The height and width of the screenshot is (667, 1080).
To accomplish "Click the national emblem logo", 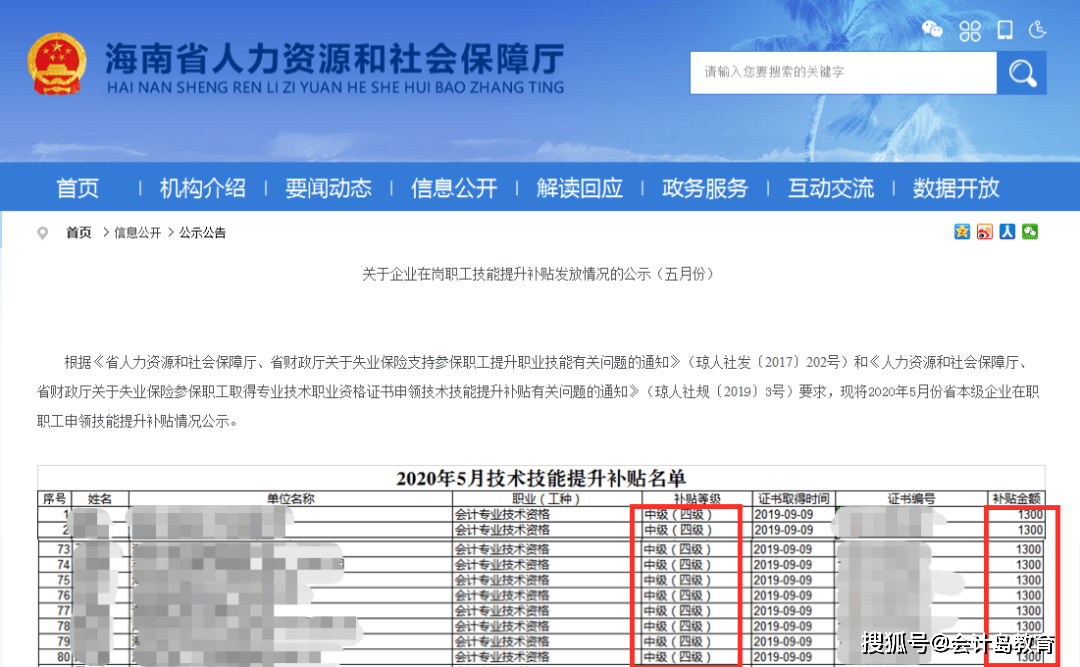I will 56,63.
